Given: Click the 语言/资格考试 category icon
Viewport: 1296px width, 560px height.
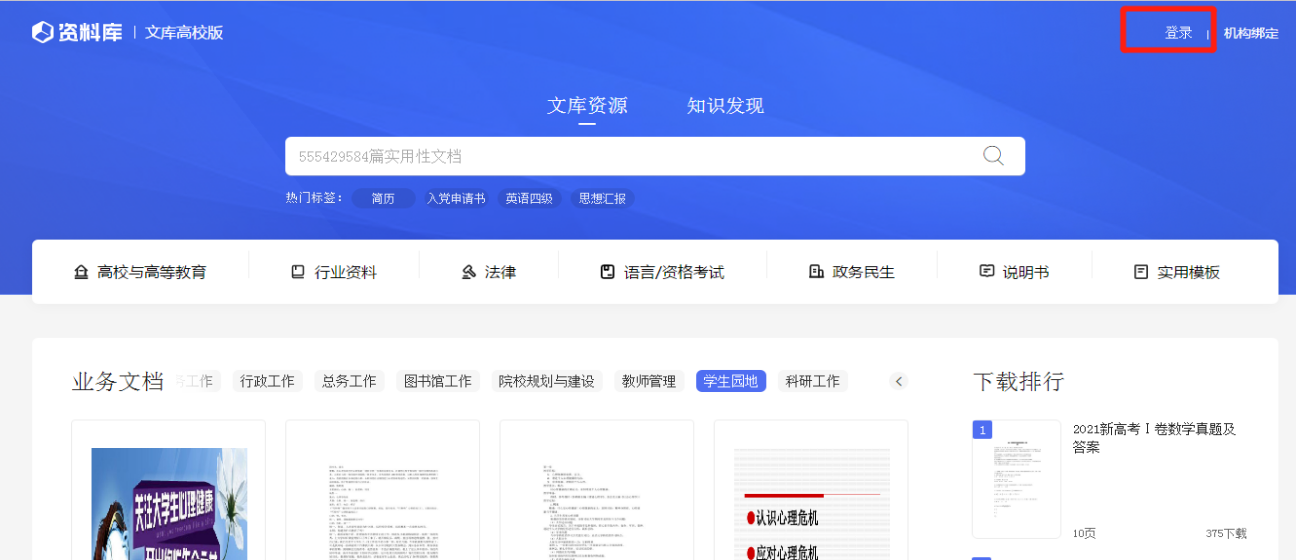Looking at the screenshot, I should click(607, 272).
